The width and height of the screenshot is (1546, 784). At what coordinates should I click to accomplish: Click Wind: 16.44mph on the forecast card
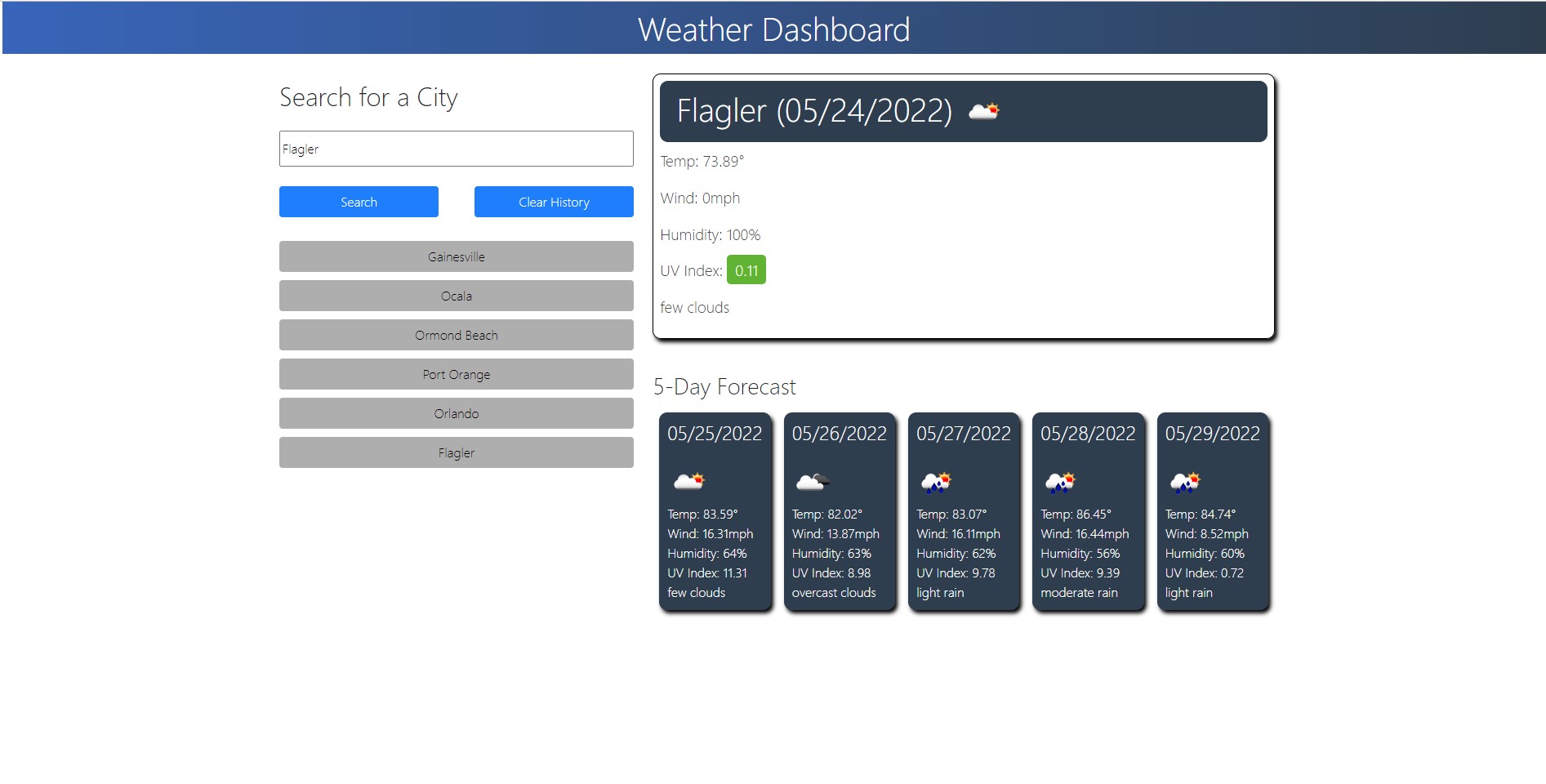tap(1085, 534)
